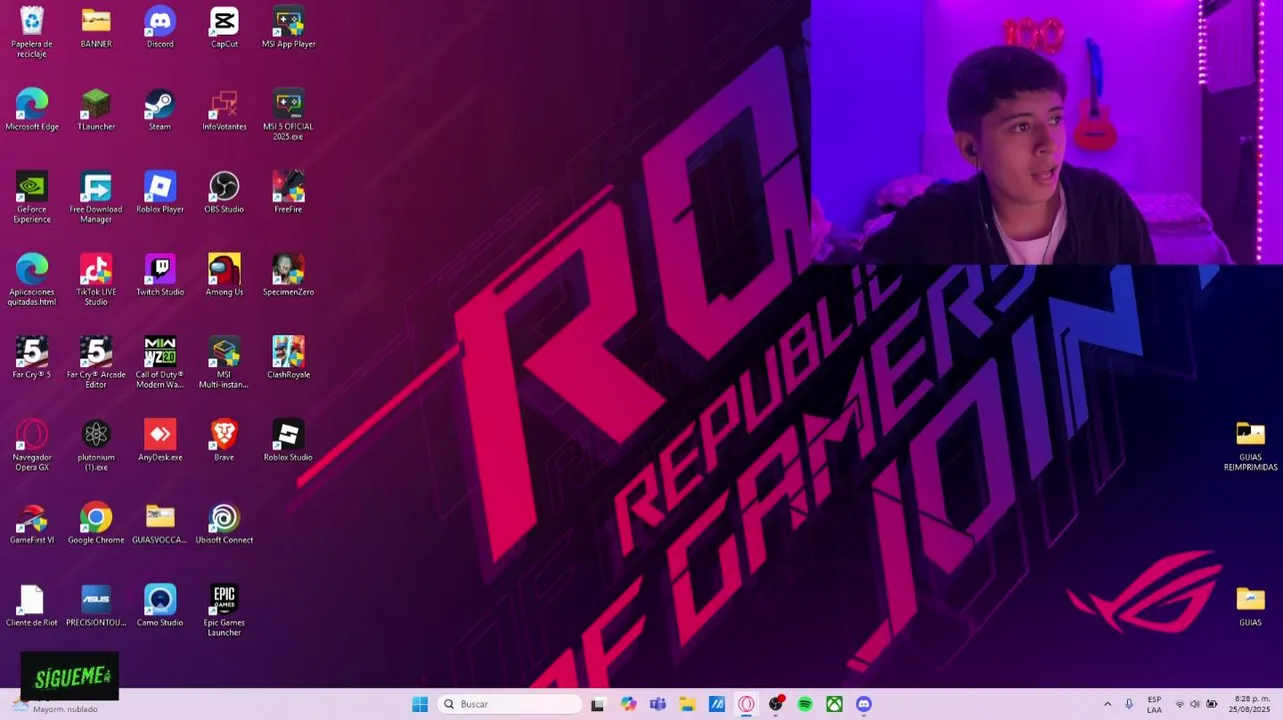Select the FreeFire desktop icon
Viewport: 1283px width, 720px height.
click(288, 192)
